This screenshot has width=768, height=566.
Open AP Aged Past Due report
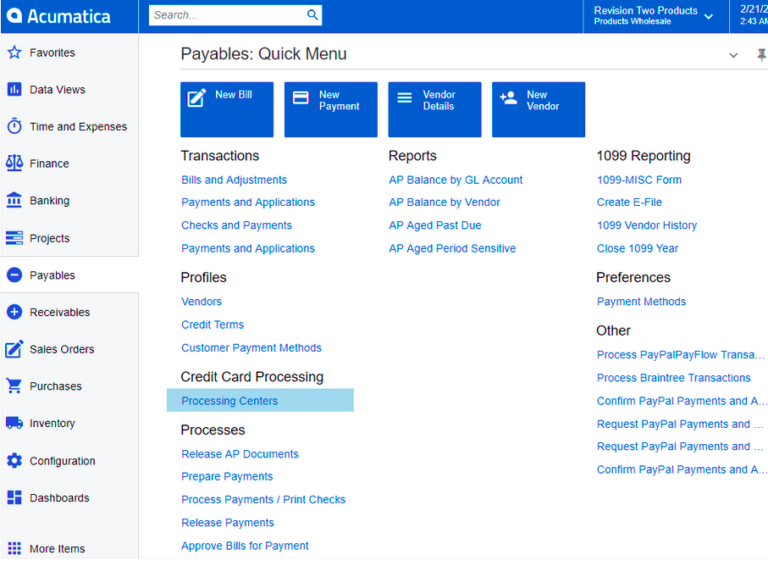[x=435, y=225]
